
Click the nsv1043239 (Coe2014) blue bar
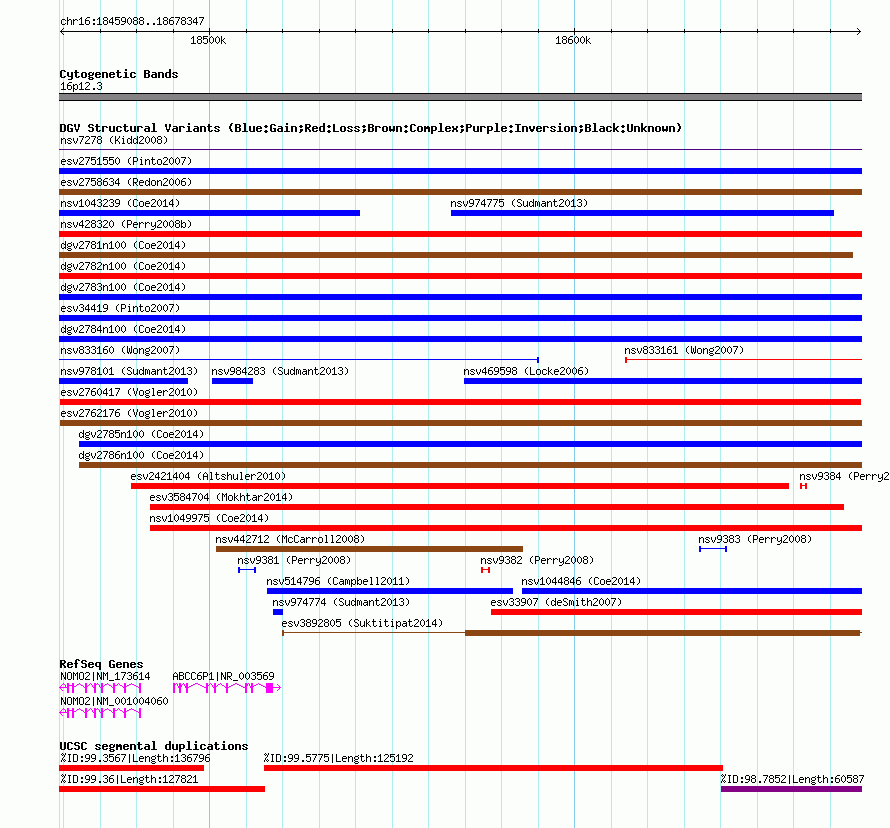(209, 213)
